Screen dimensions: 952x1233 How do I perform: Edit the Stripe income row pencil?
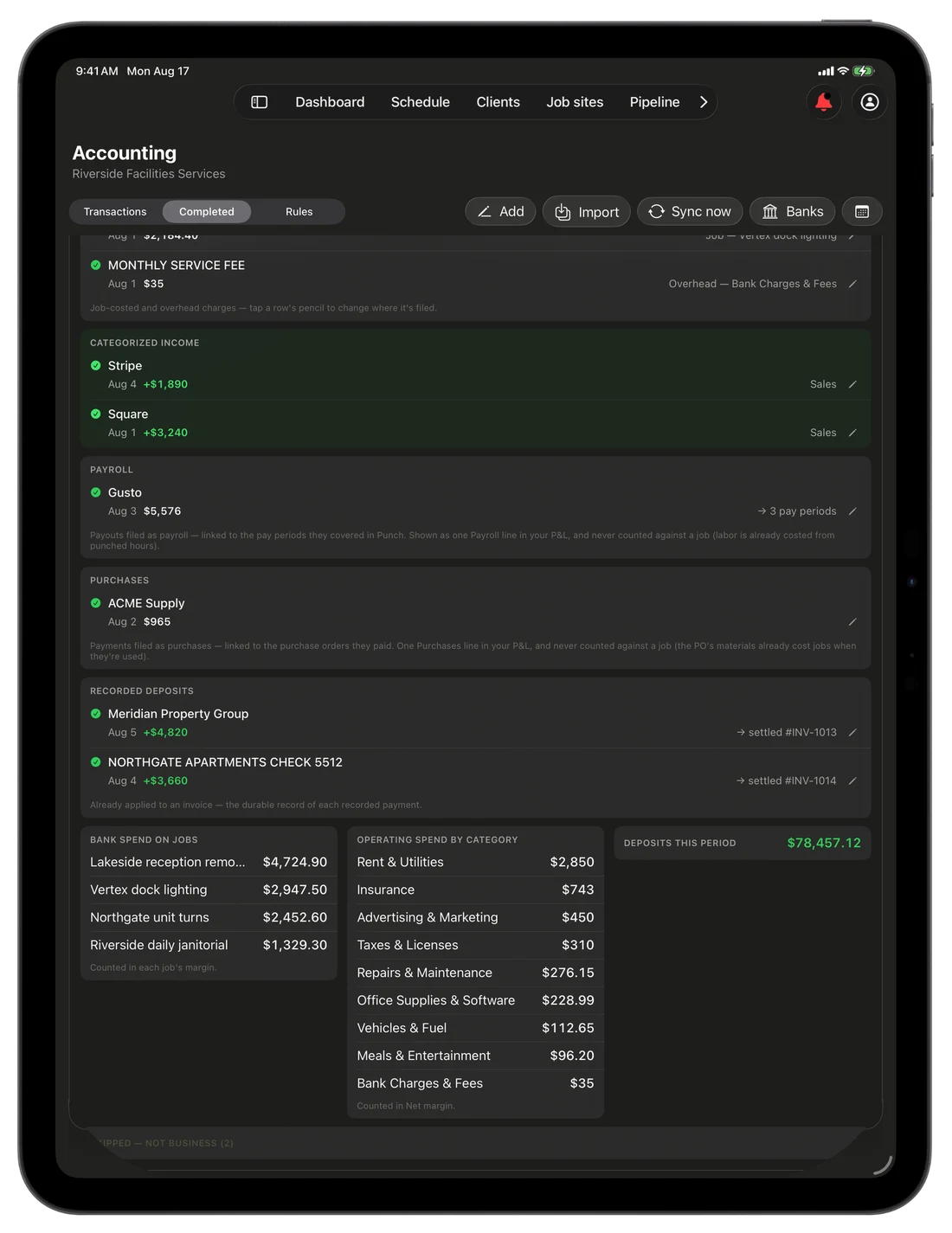coord(852,384)
